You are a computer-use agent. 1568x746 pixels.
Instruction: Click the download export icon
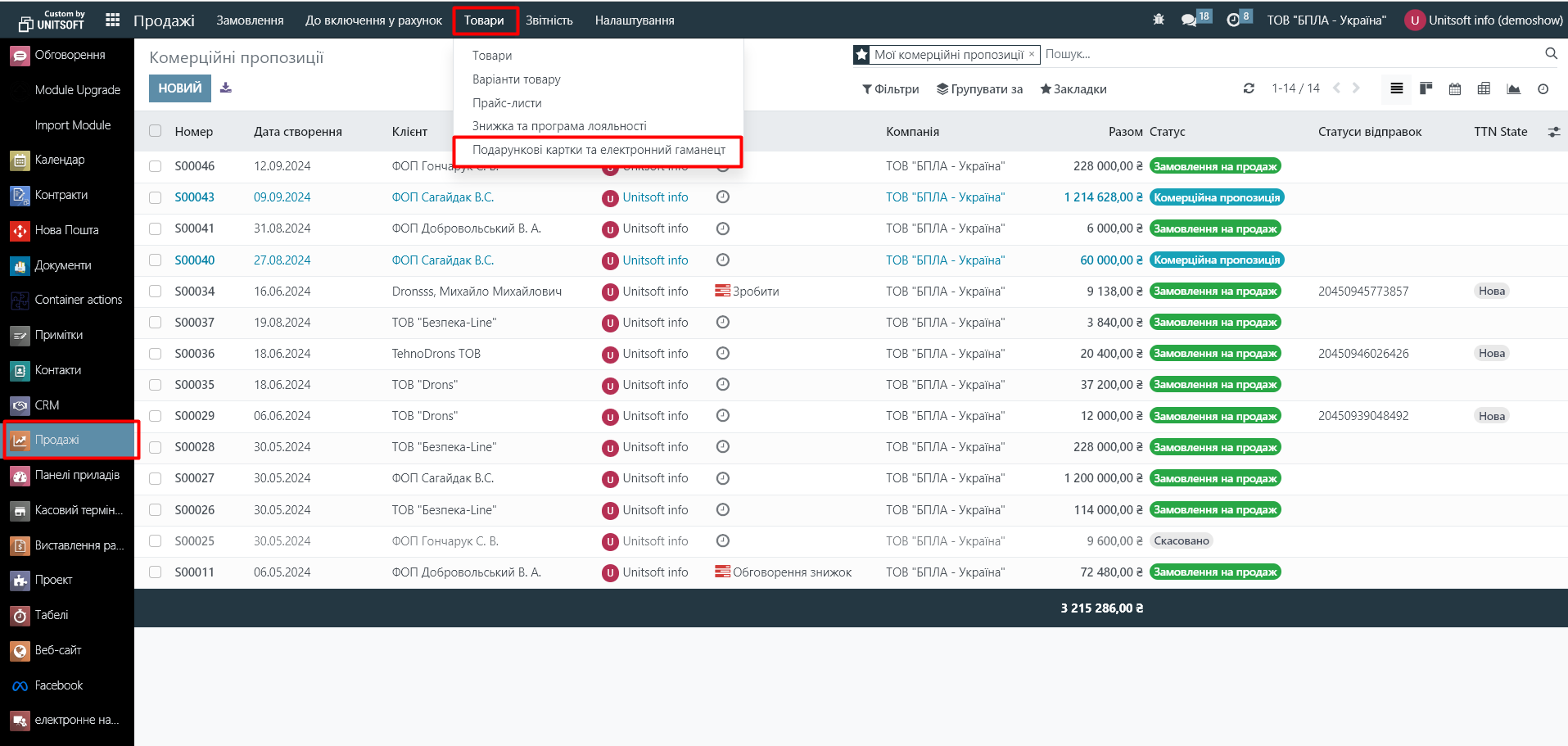tap(226, 88)
